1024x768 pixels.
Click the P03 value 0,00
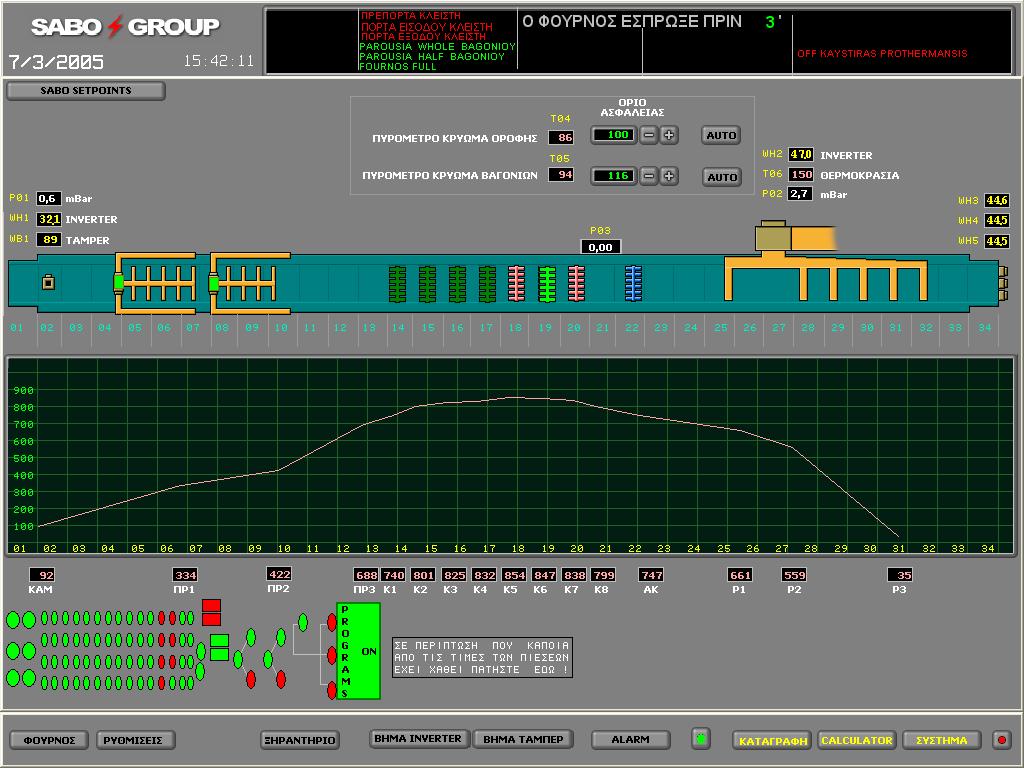(601, 247)
